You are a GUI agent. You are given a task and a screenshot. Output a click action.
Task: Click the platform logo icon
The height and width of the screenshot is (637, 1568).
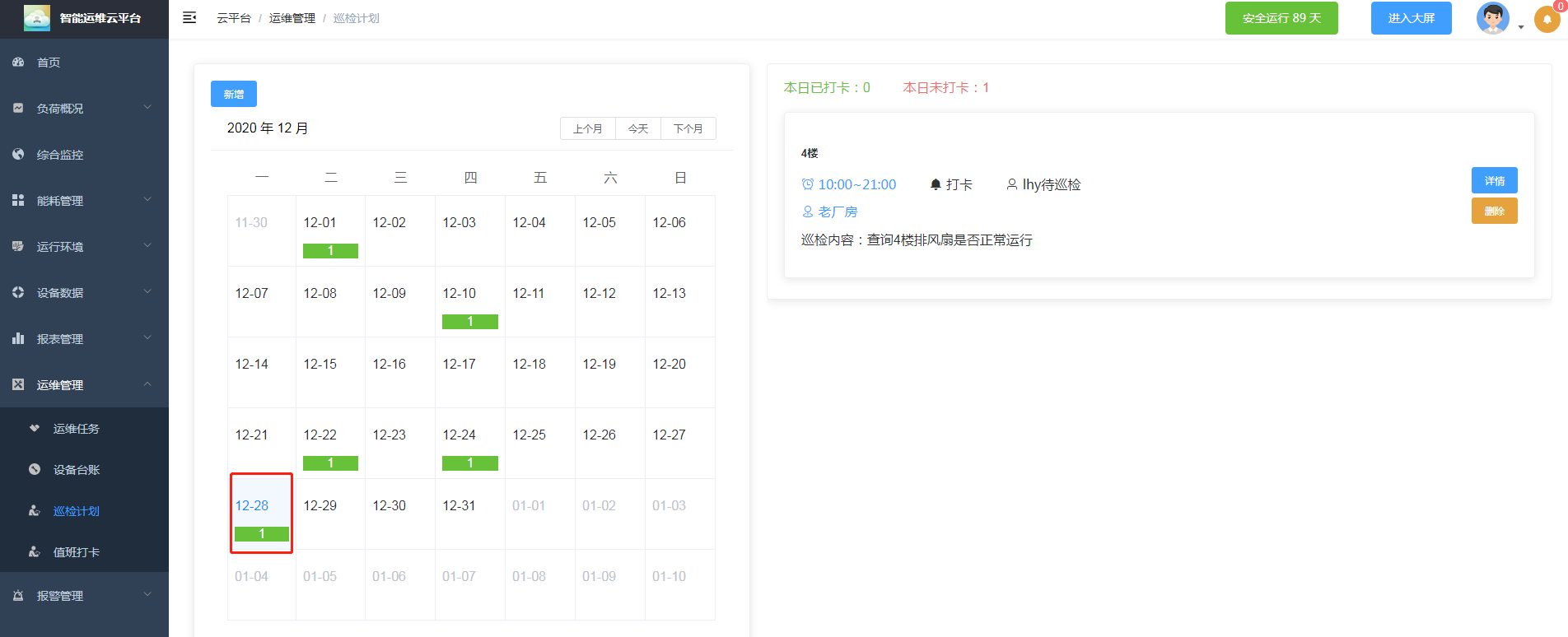[x=36, y=18]
